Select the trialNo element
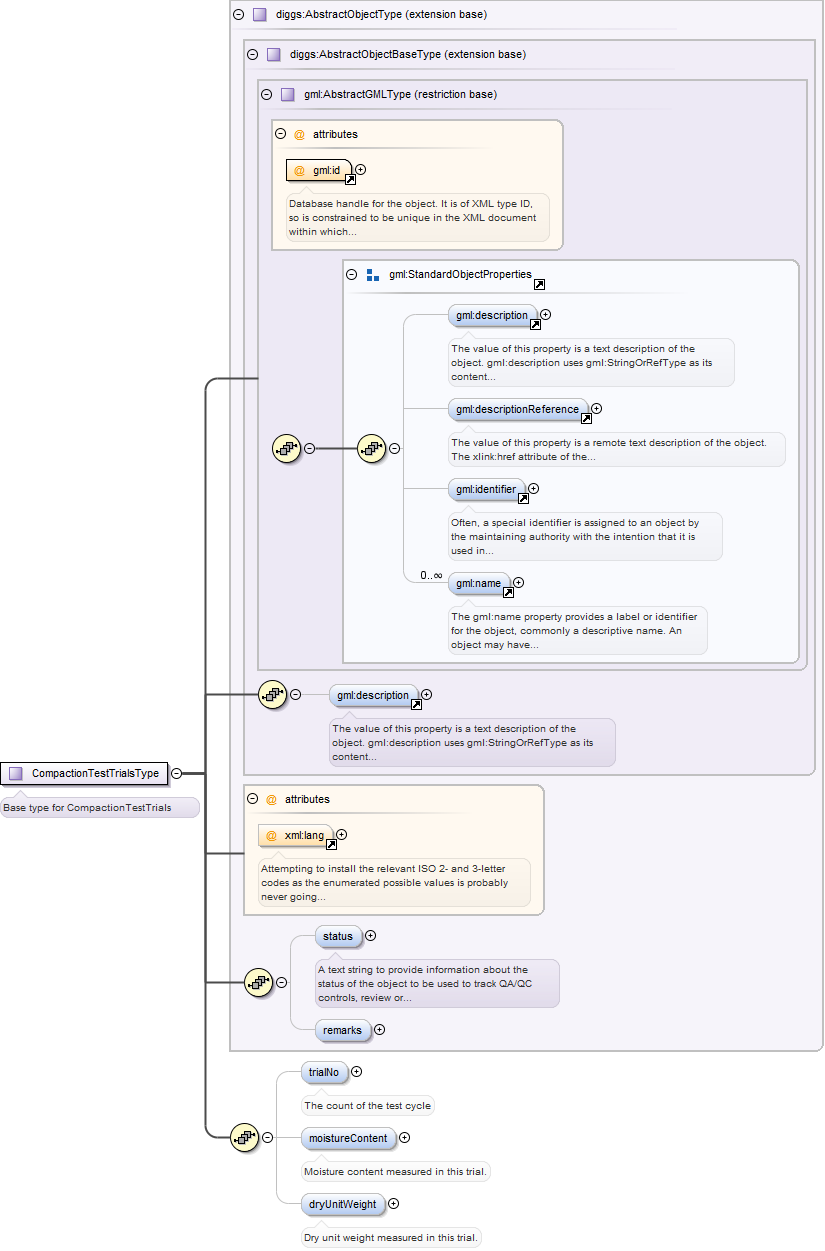The height and width of the screenshot is (1251, 825). click(x=323, y=1072)
